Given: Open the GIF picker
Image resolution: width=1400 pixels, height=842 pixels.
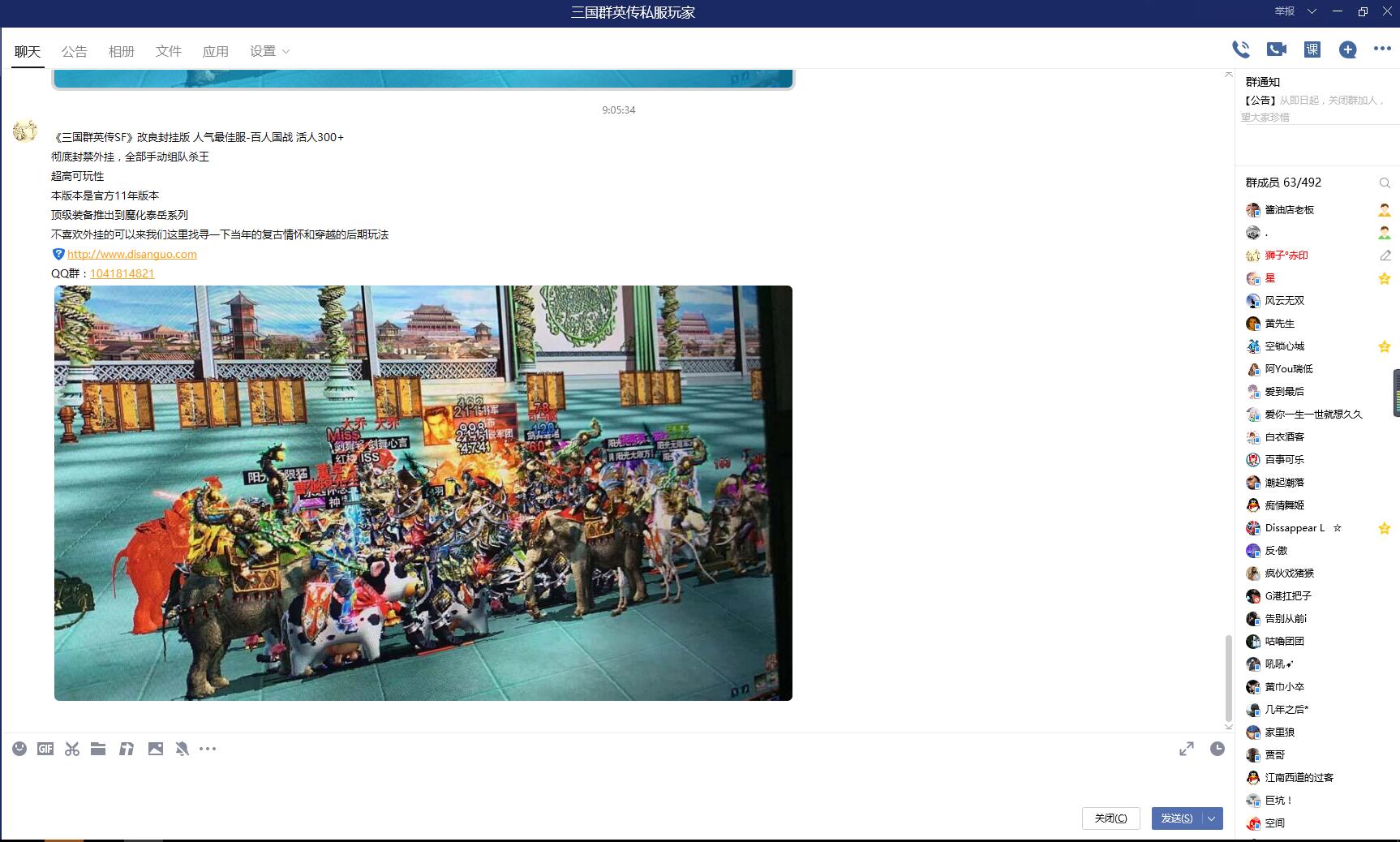Looking at the screenshot, I should coord(45,749).
